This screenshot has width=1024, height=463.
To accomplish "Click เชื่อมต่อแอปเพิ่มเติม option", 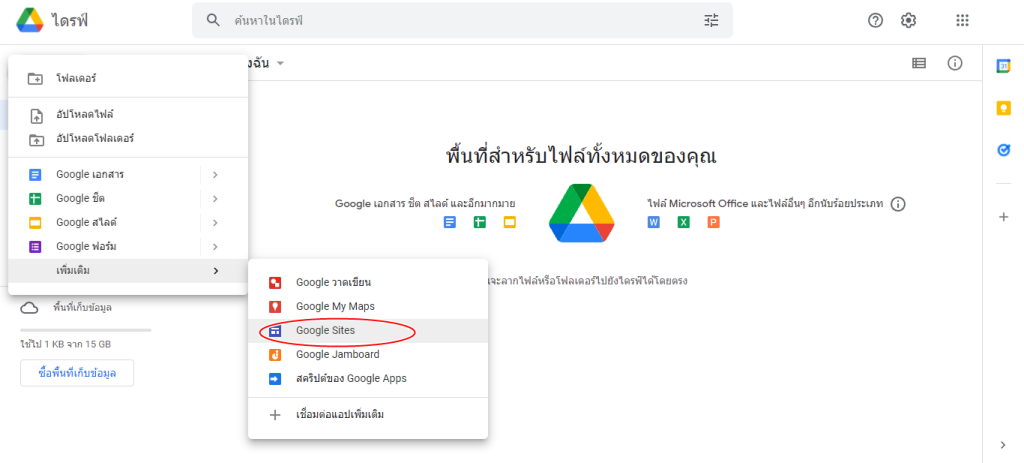I will (x=340, y=414).
